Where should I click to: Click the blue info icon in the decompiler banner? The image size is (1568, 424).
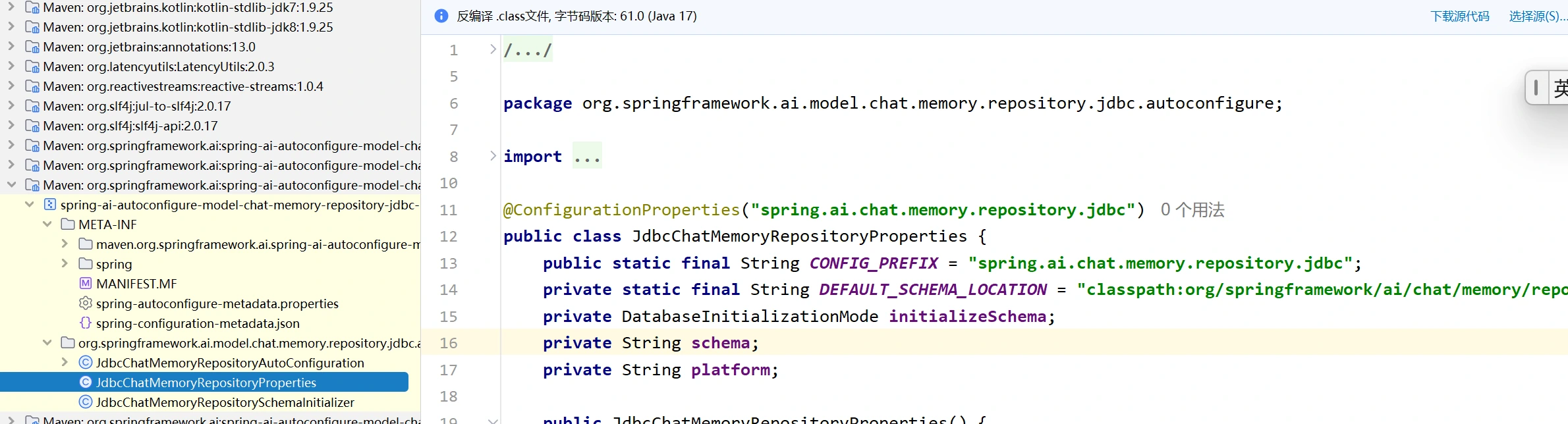click(x=441, y=16)
